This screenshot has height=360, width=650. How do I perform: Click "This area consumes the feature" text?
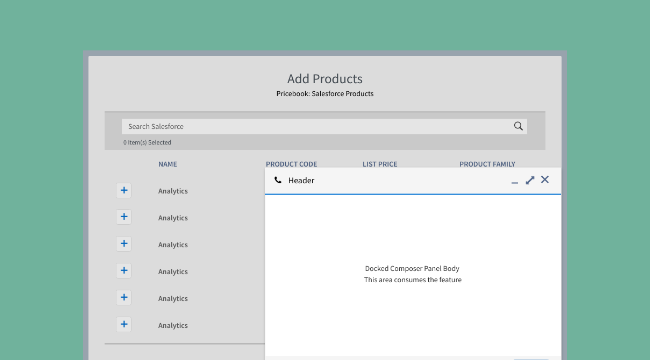point(412,280)
